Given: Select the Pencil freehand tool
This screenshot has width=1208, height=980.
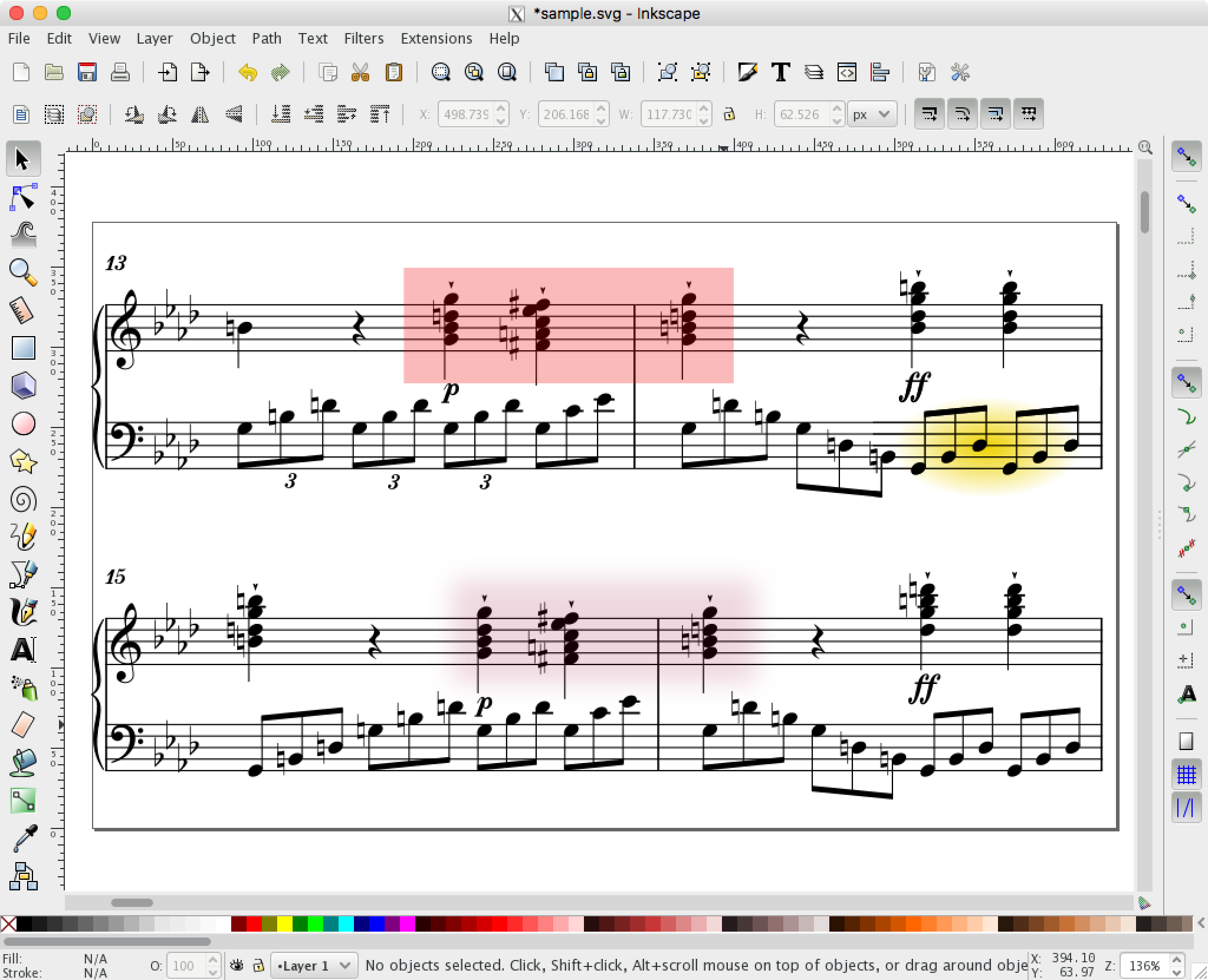Looking at the screenshot, I should point(23,536).
